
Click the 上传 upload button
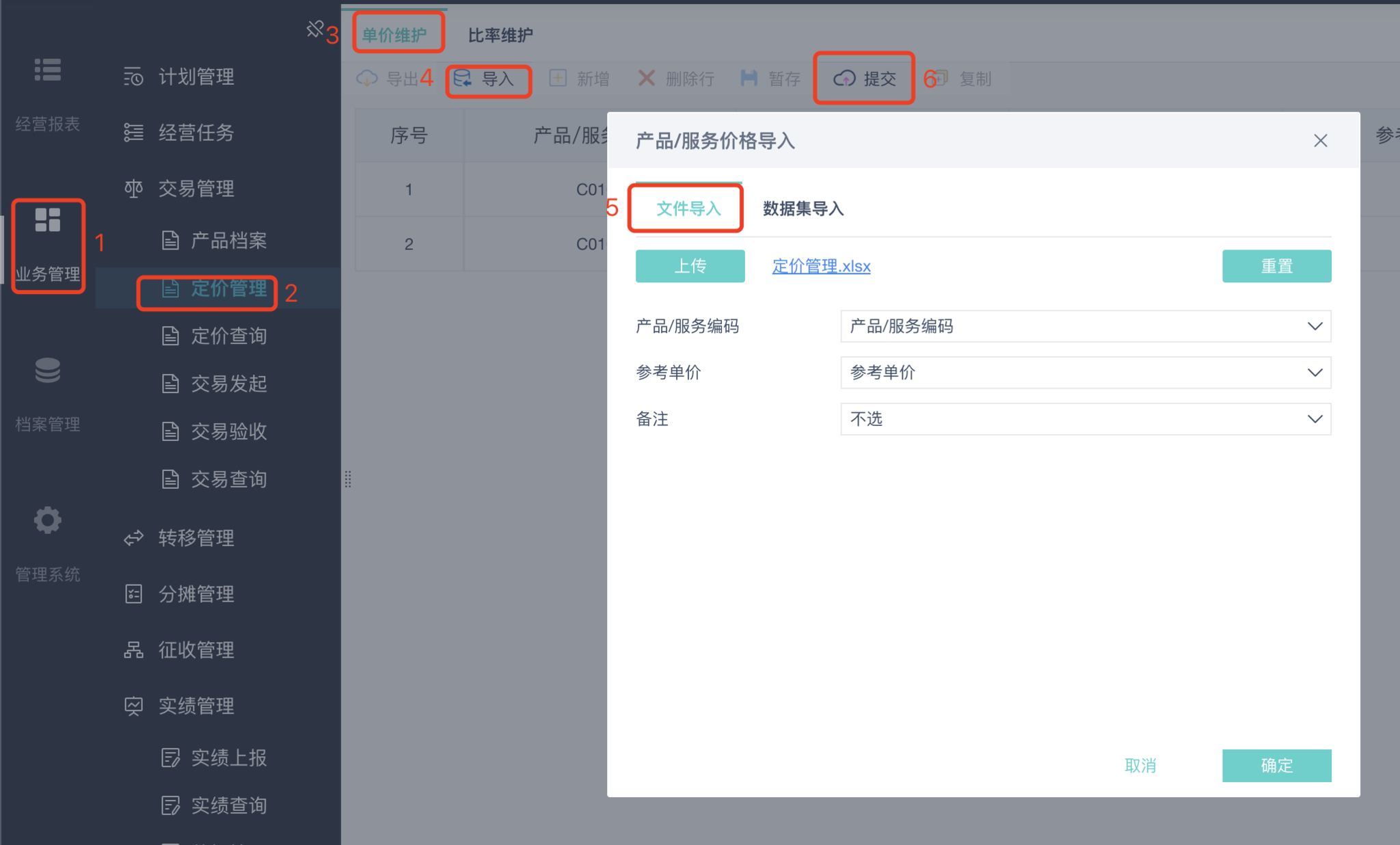[x=690, y=266]
